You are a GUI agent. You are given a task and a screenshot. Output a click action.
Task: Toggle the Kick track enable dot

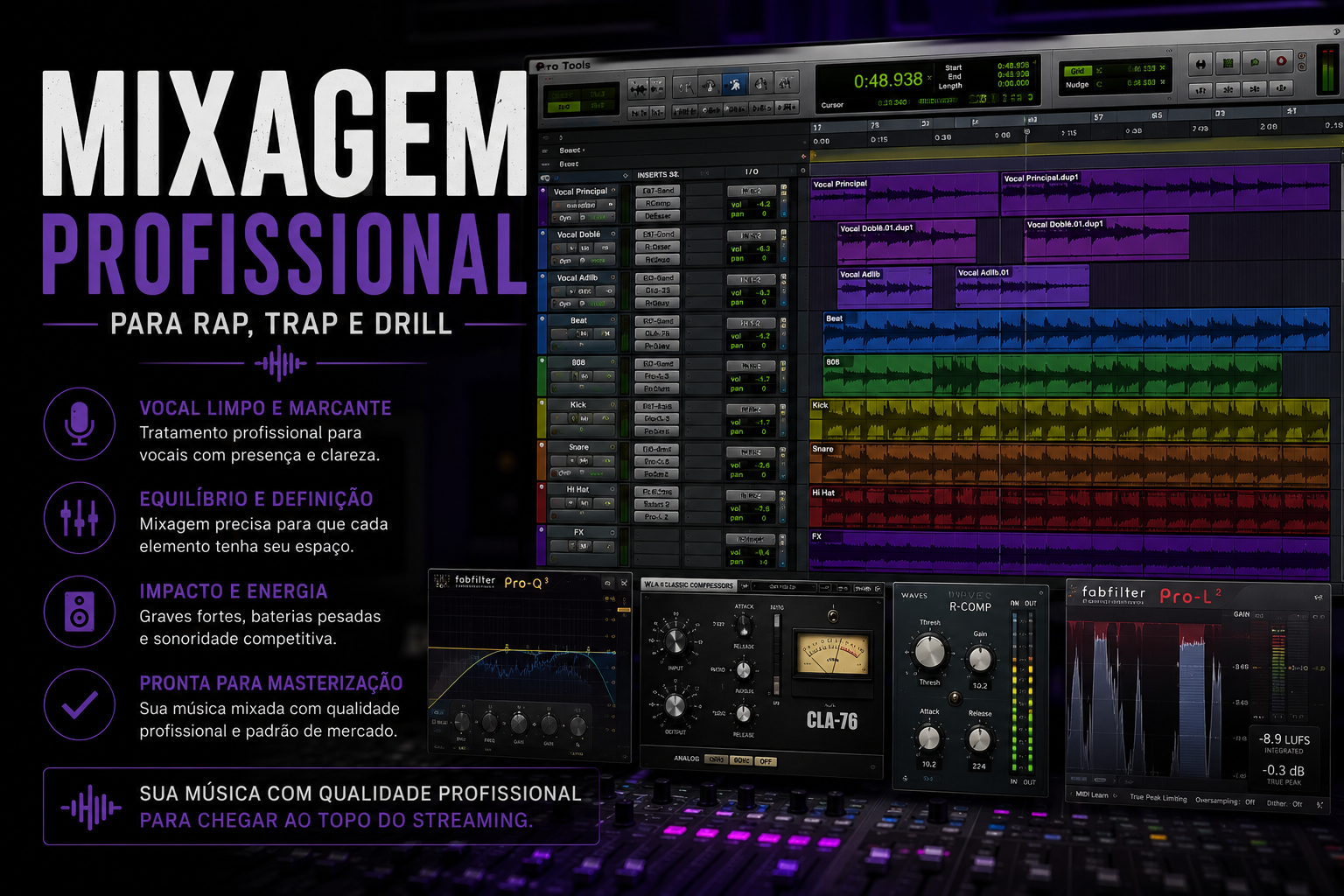coord(543,403)
